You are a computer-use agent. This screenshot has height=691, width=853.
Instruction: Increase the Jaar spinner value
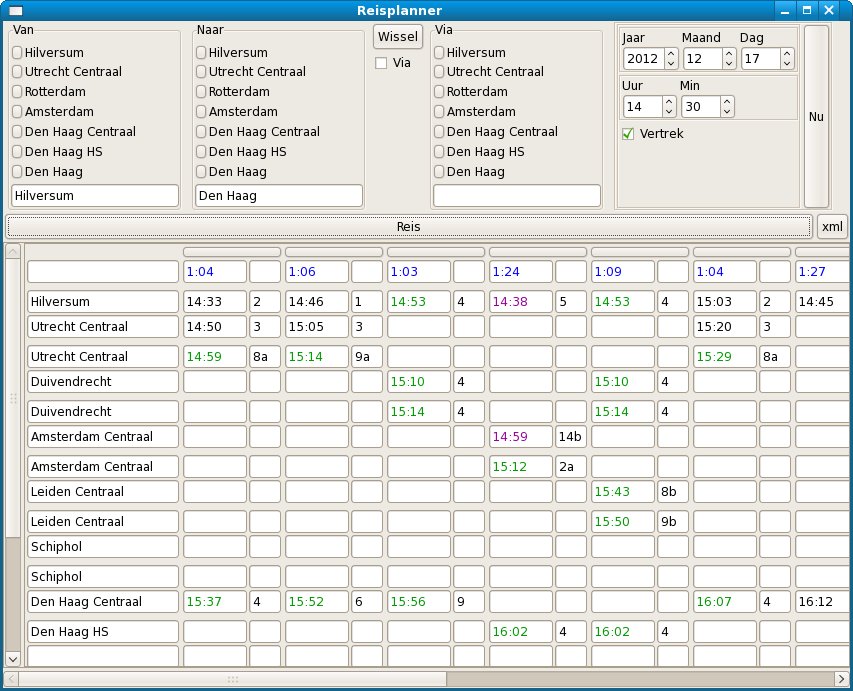tap(671, 53)
